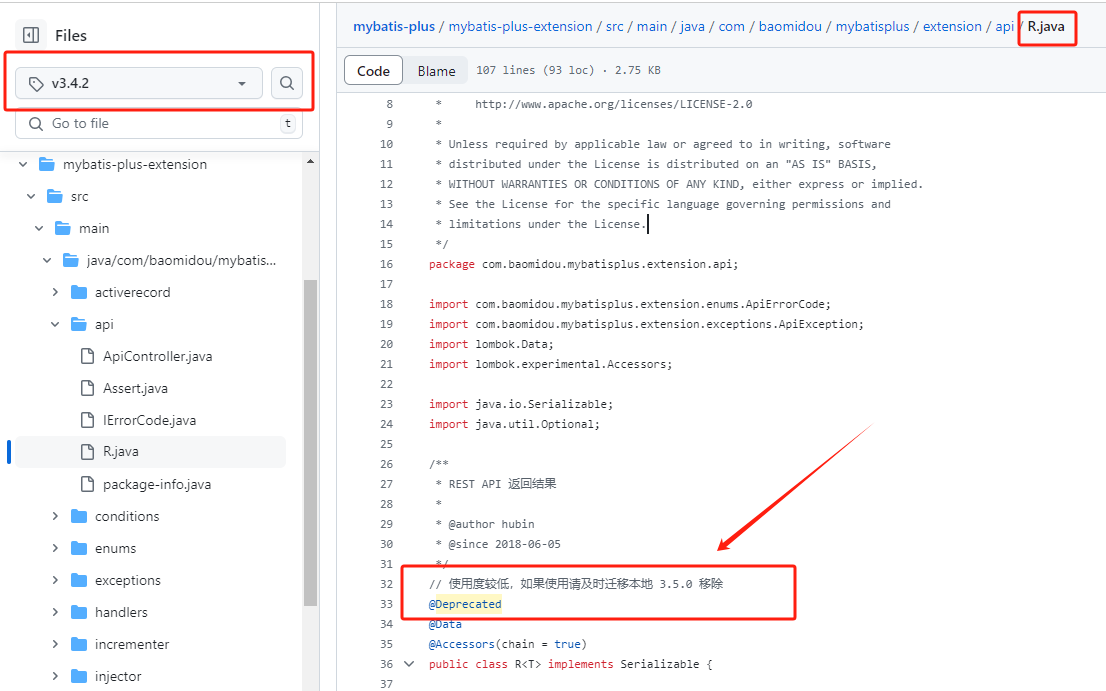Click the @Deprecated annotation text

pyautogui.click(x=465, y=604)
